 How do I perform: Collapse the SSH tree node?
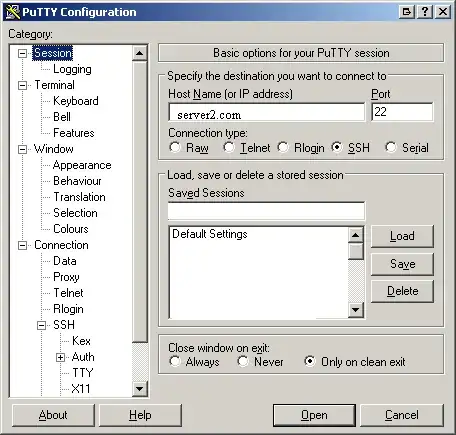coord(41,325)
